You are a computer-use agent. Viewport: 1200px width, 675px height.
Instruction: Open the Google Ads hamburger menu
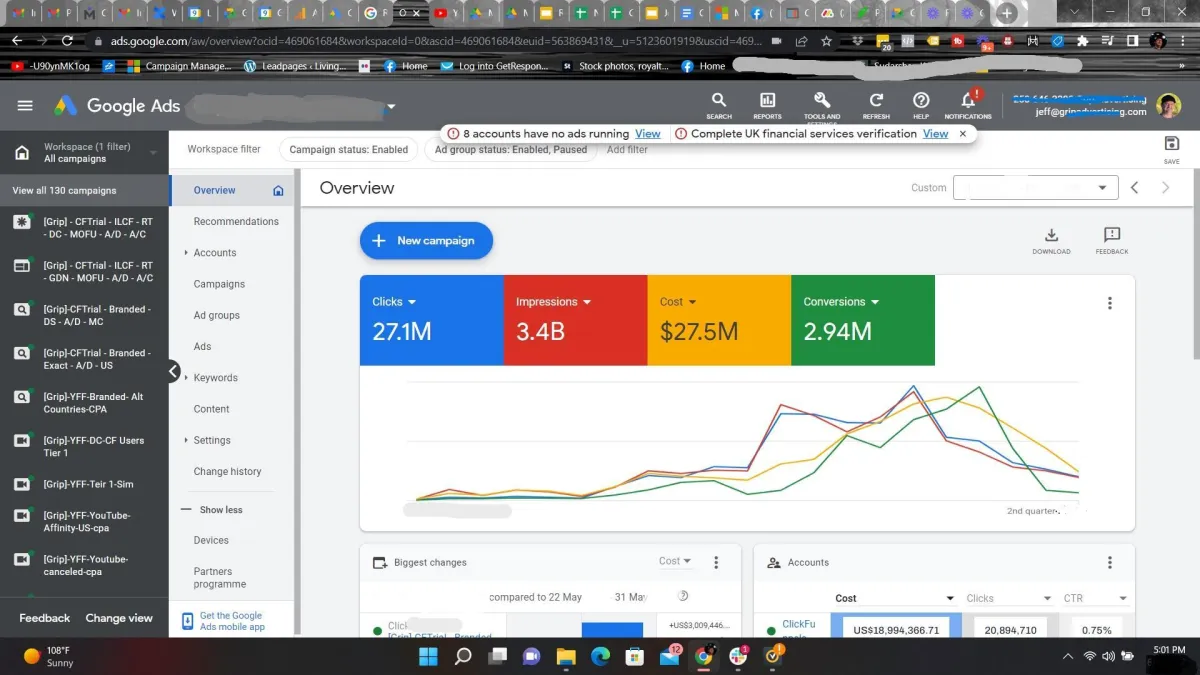point(25,106)
